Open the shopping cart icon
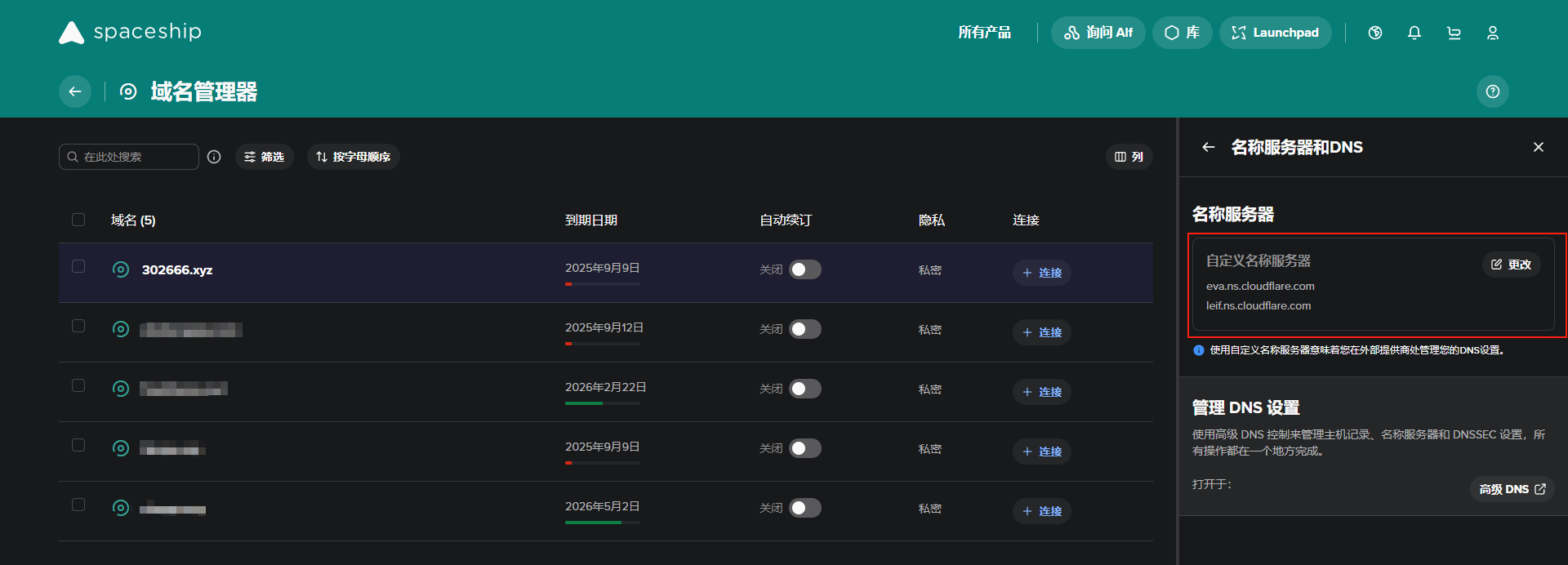 pyautogui.click(x=1454, y=33)
